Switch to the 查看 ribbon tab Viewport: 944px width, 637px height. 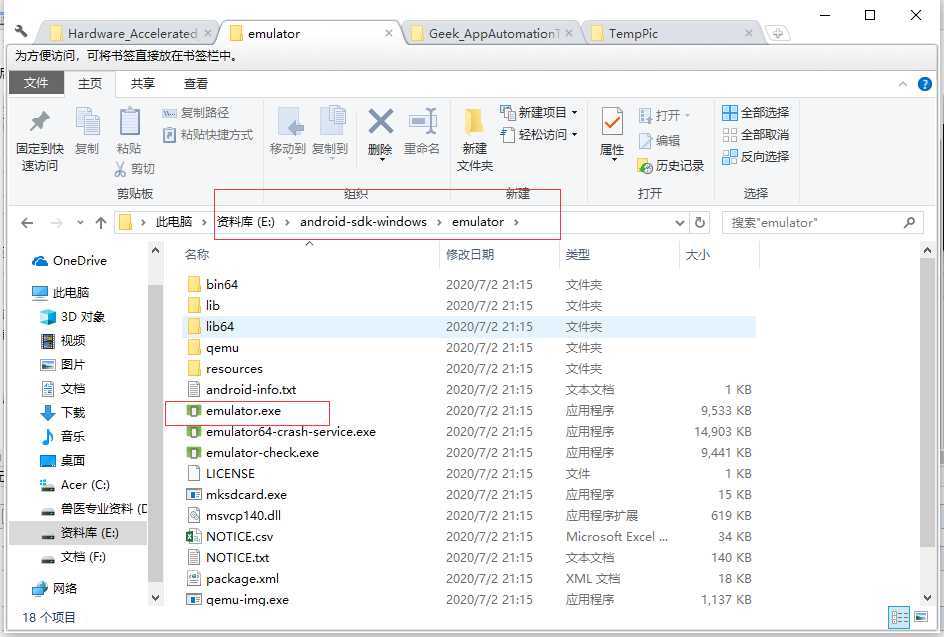(x=194, y=84)
